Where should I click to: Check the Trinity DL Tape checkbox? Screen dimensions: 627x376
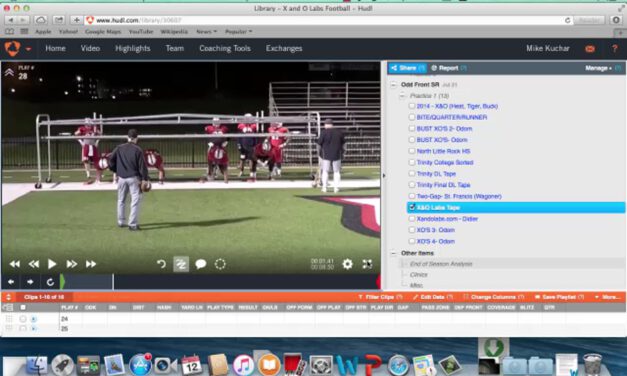pos(411,174)
